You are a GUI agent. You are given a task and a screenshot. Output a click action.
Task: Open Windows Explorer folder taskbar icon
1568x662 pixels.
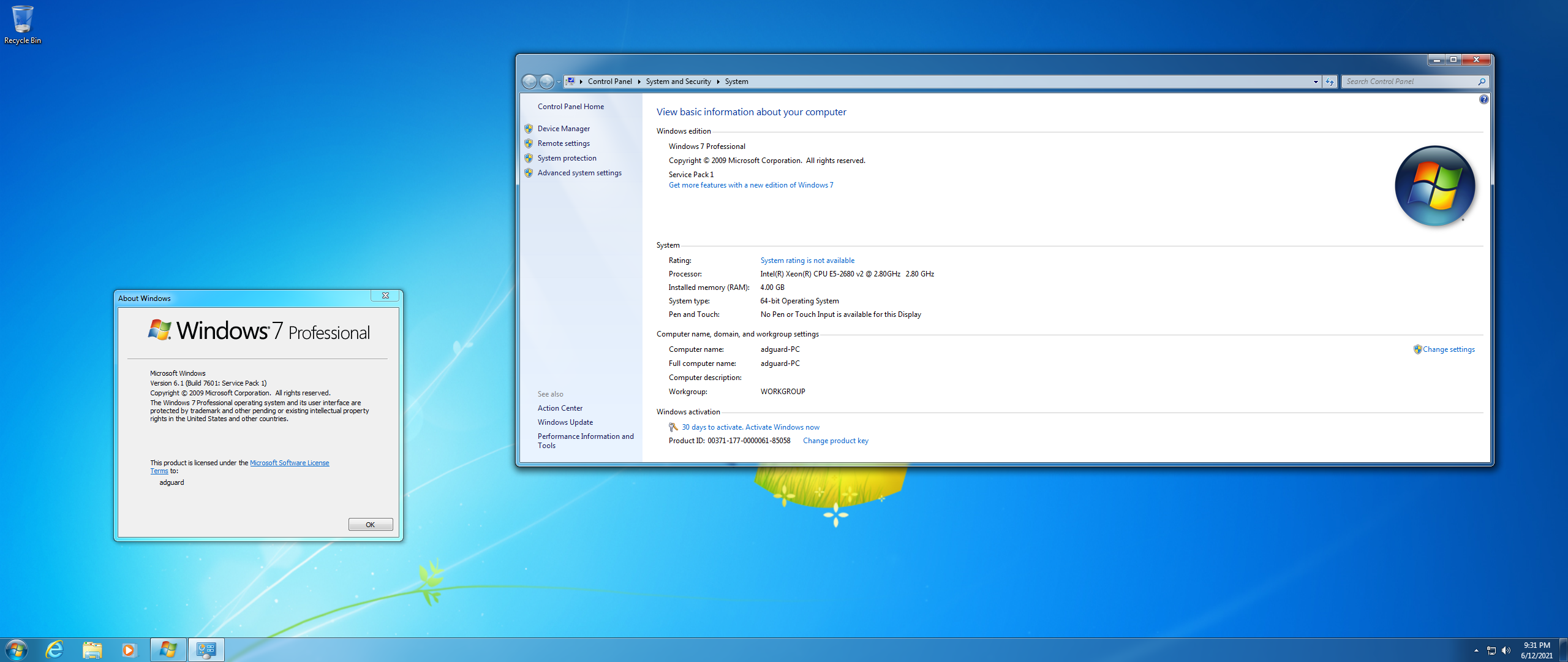92,650
